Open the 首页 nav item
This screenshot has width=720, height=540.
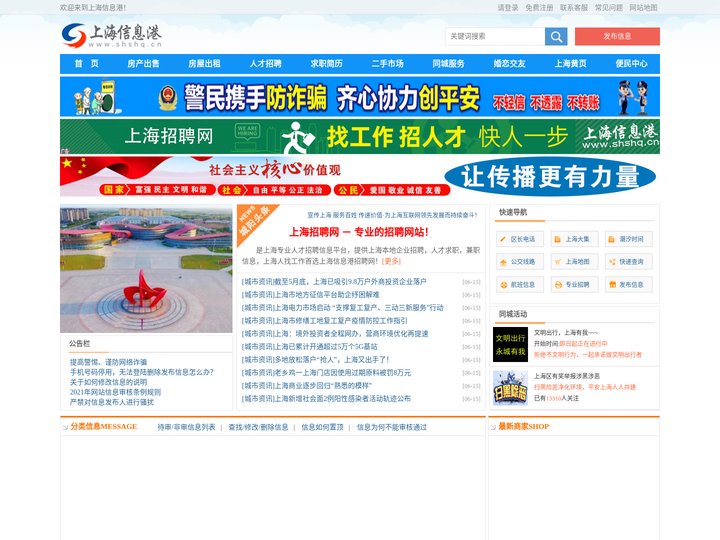(87, 64)
